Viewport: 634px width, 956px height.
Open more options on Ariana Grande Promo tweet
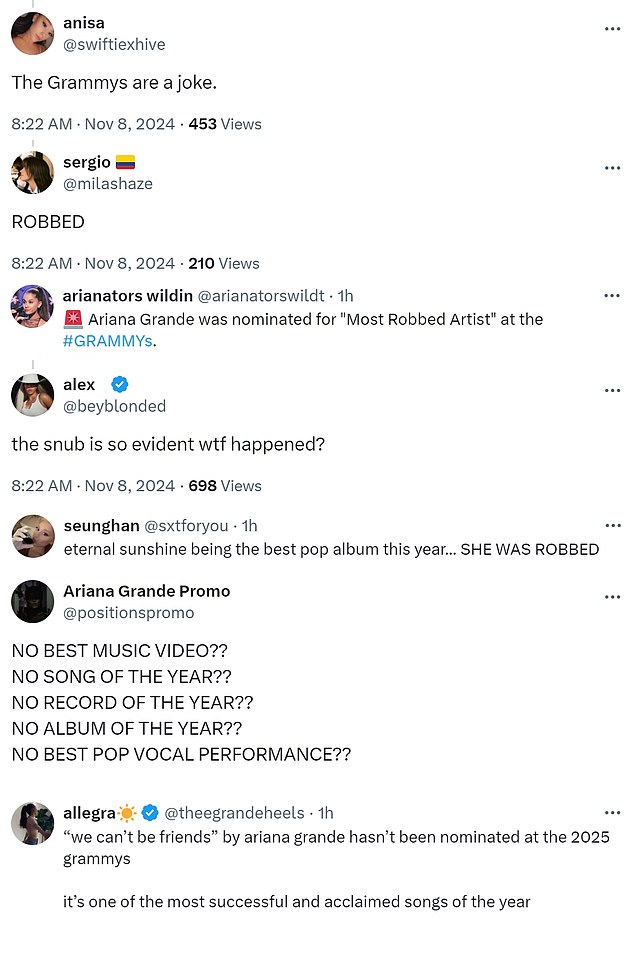[612, 596]
